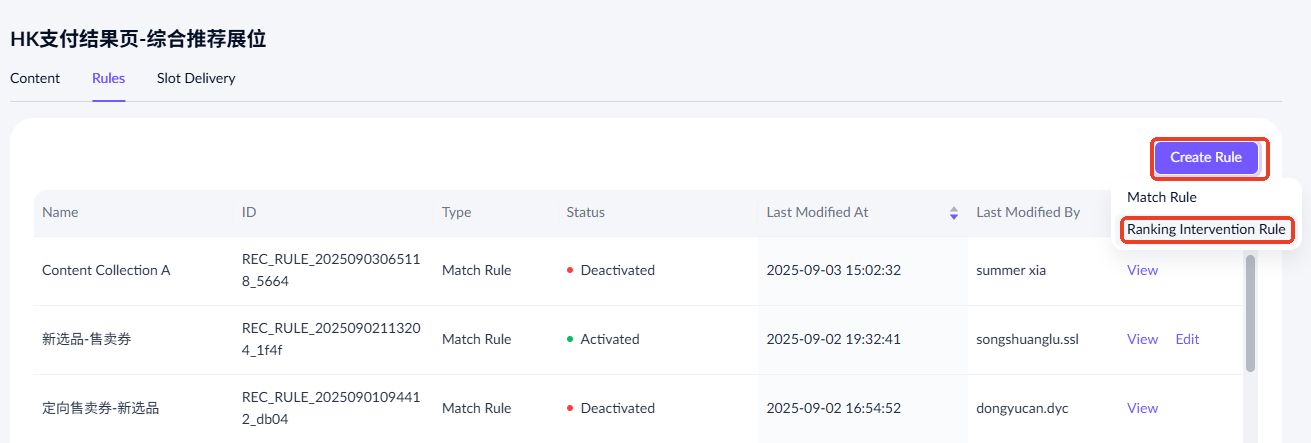Viewport: 1311px width, 443px height.
Task: View the Content Collection A rule
Action: pos(1142,270)
